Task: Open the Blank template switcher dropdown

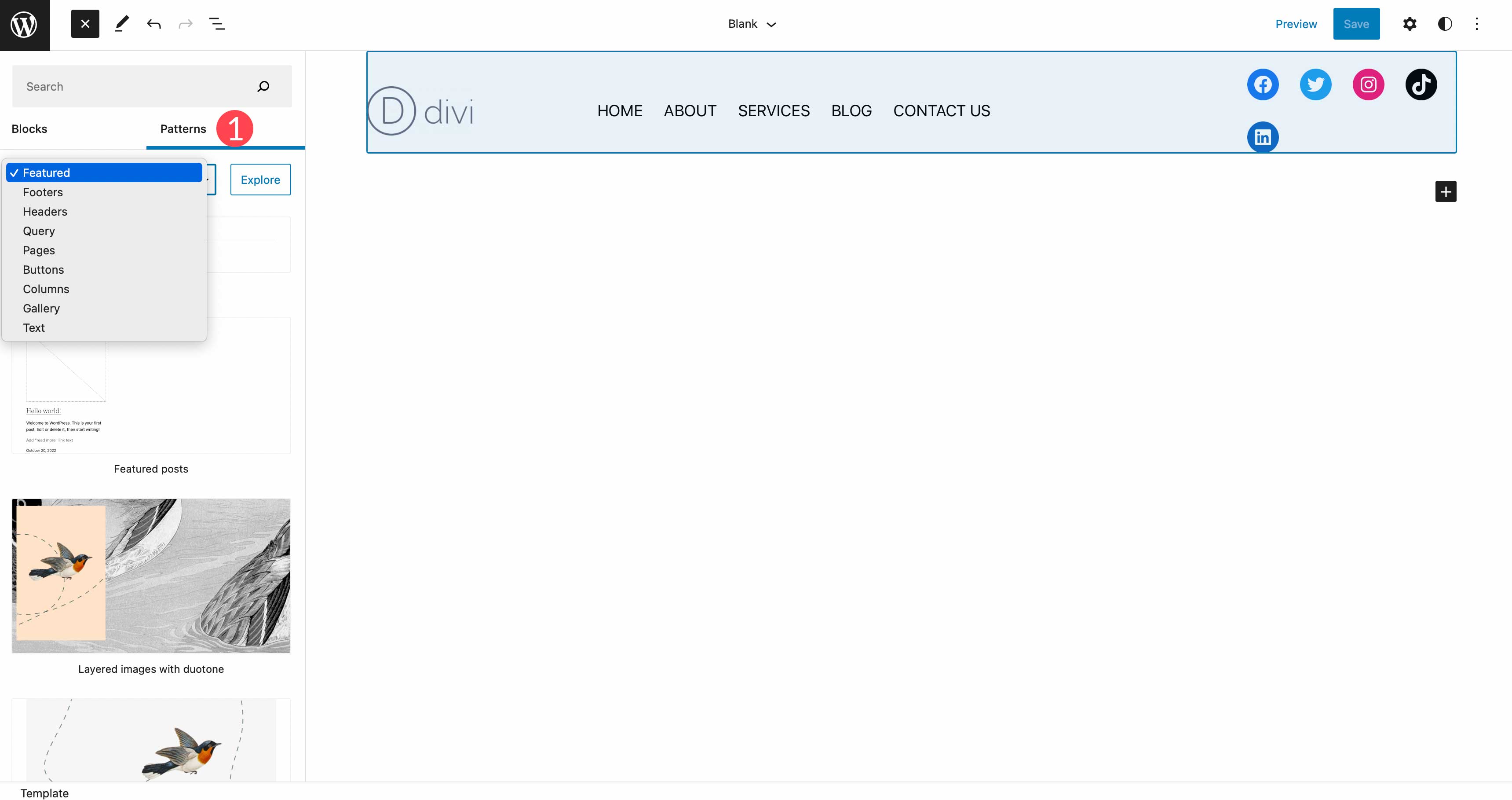Action: click(752, 24)
